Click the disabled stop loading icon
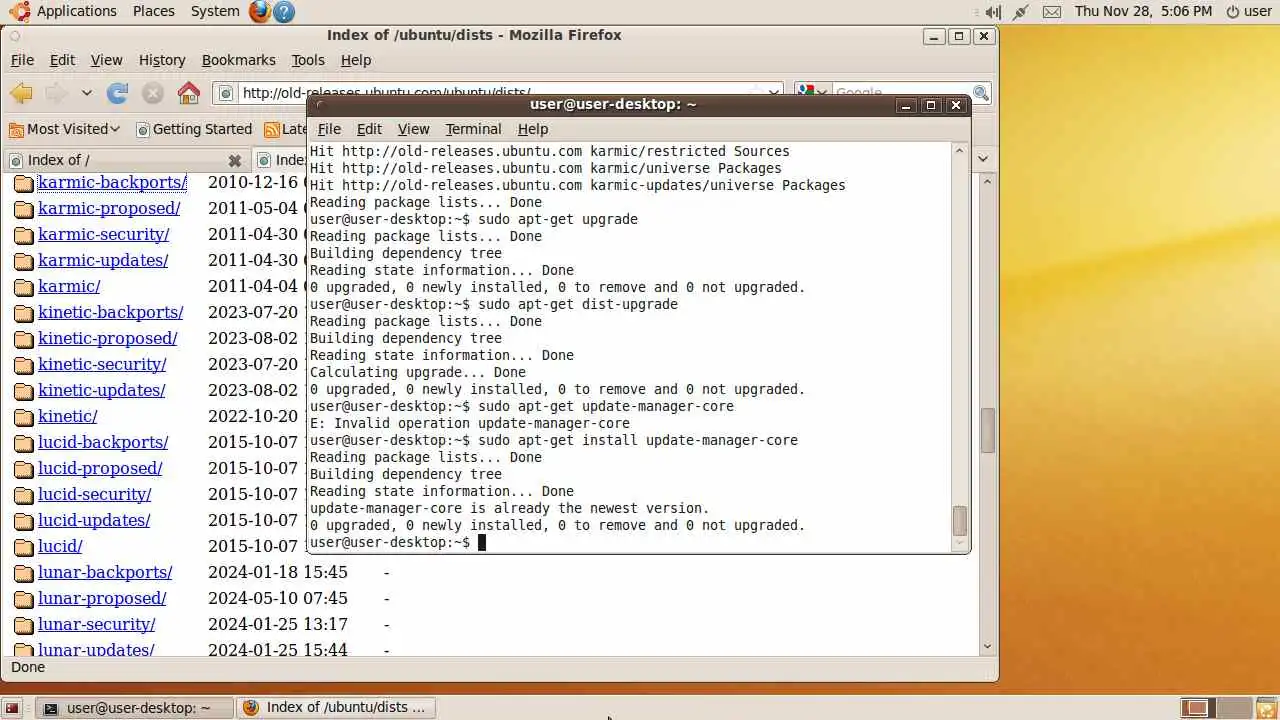Screen dimensions: 1280x720 click(152, 93)
